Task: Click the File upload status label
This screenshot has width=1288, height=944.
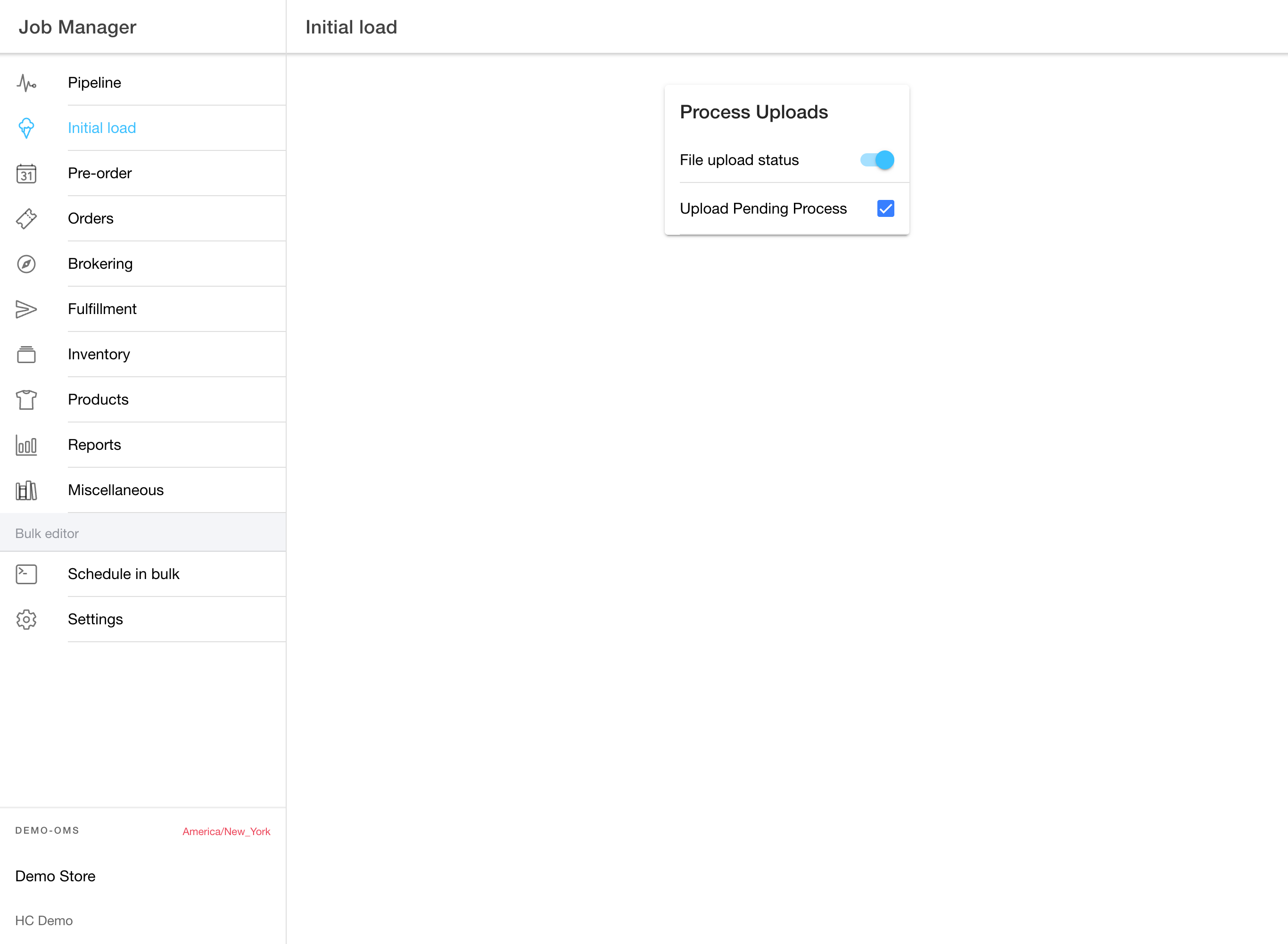Action: click(739, 160)
